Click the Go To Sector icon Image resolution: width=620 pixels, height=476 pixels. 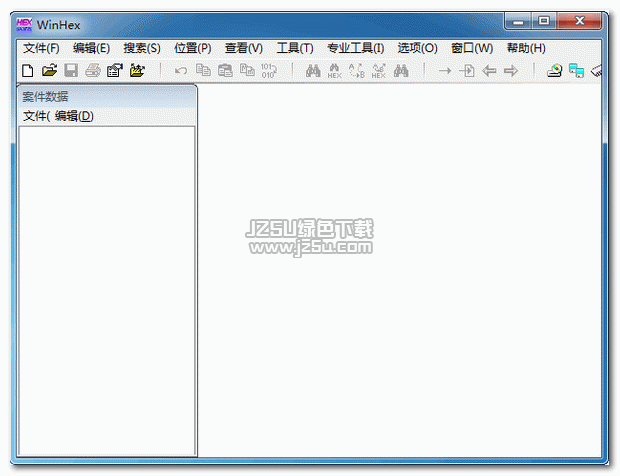467,71
